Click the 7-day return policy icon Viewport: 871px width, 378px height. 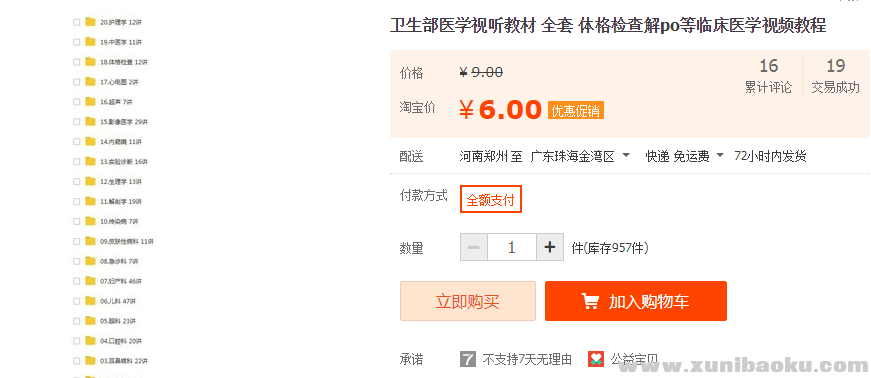point(468,359)
